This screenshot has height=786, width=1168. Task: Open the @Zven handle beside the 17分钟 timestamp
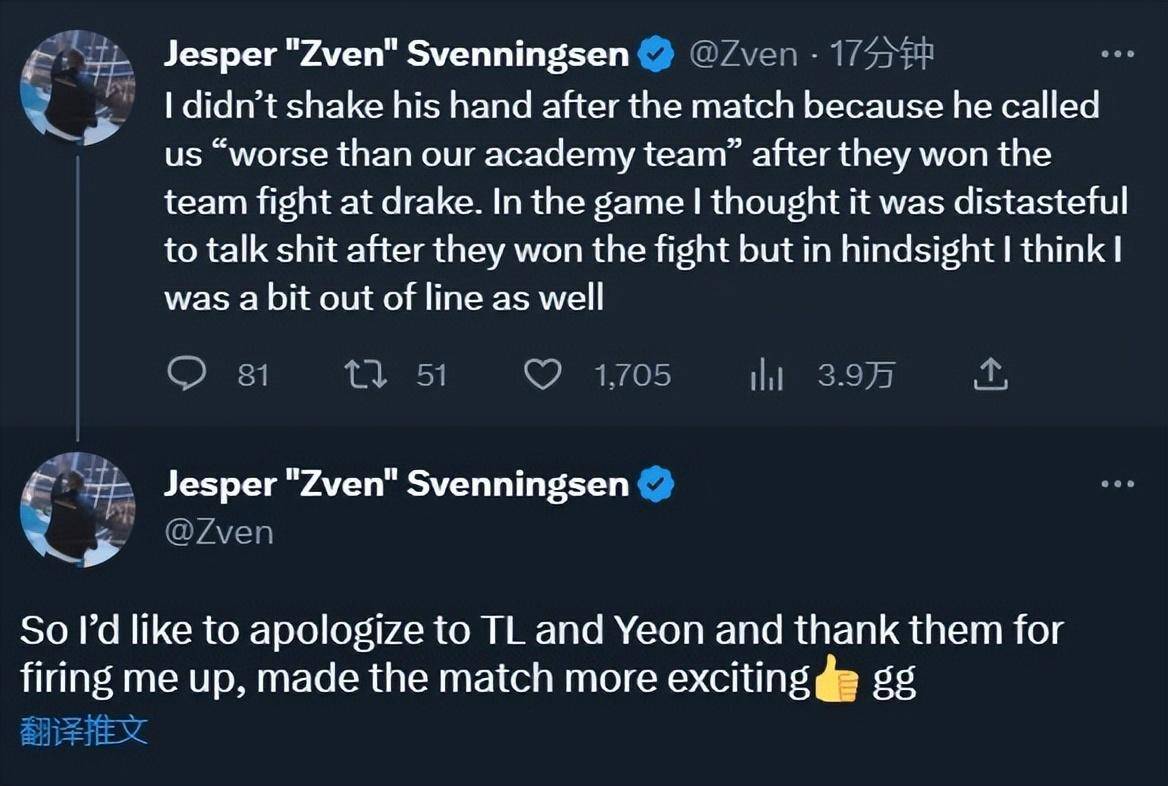743,55
